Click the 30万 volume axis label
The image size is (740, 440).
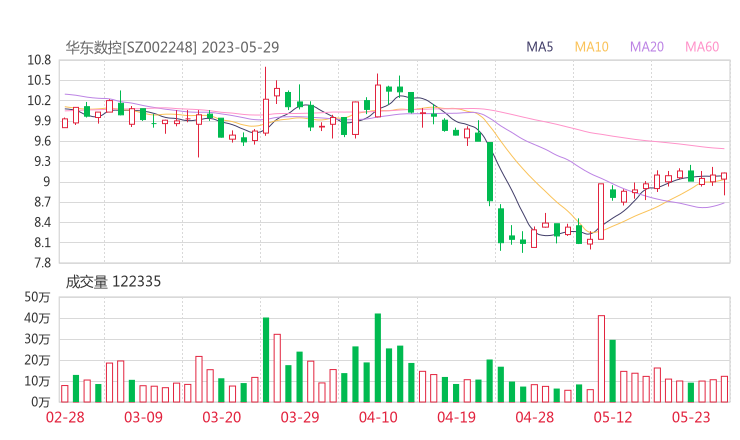pyautogui.click(x=37, y=339)
